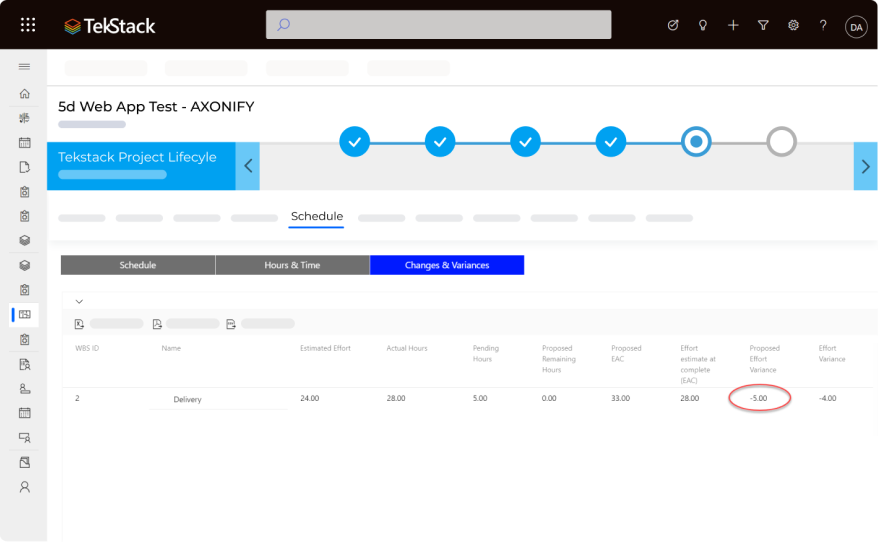Open the task flow checkmark icon
Screen dimensions: 878x542
coord(673,25)
